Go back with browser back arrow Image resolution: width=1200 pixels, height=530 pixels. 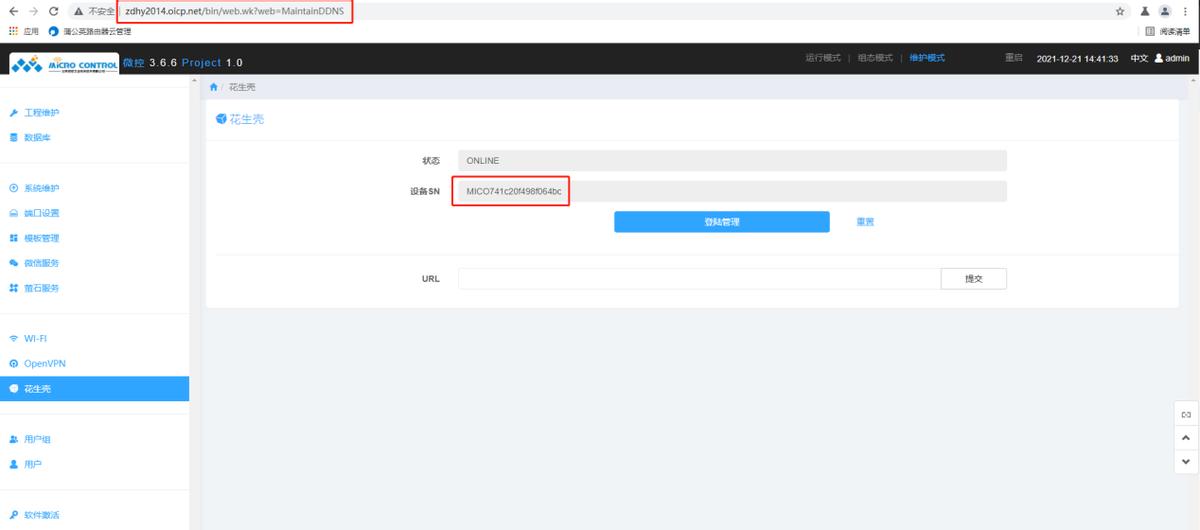[x=12, y=11]
